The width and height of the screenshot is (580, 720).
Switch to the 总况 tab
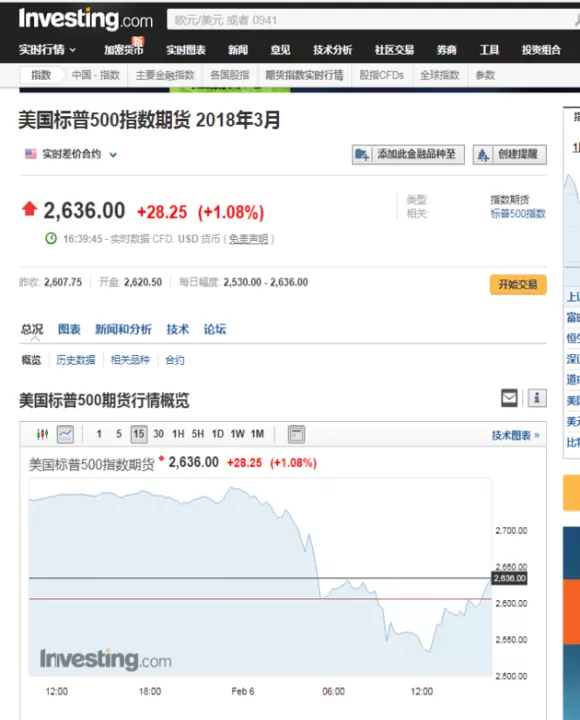[x=32, y=329]
